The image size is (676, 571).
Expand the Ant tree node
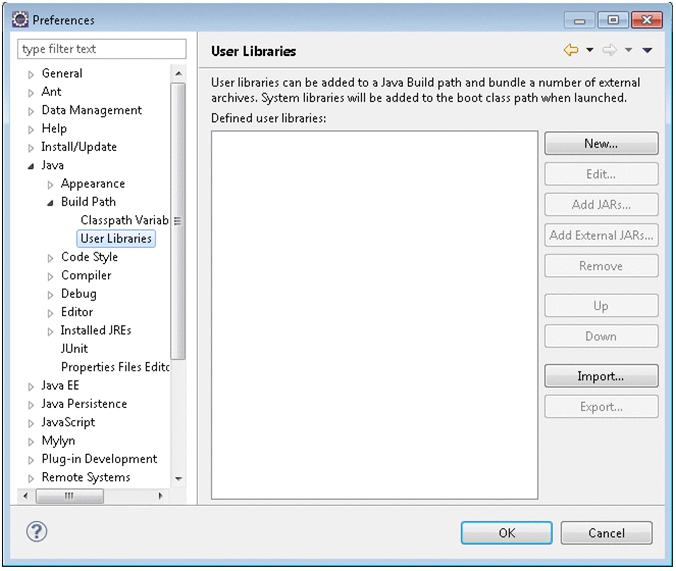coord(31,93)
